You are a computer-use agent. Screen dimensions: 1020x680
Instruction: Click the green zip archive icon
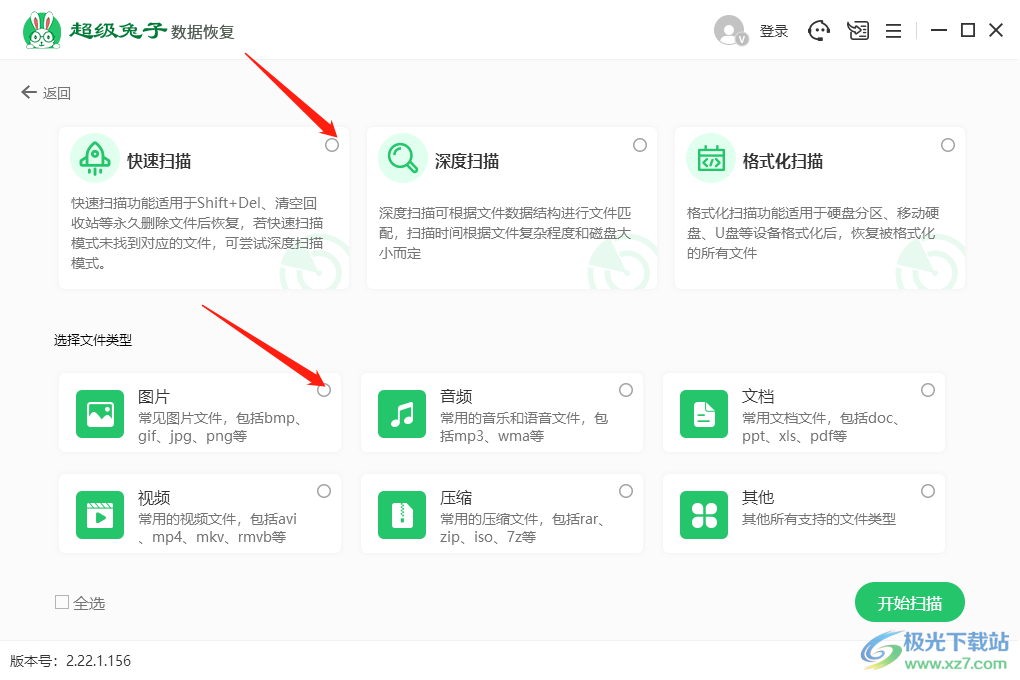point(402,515)
